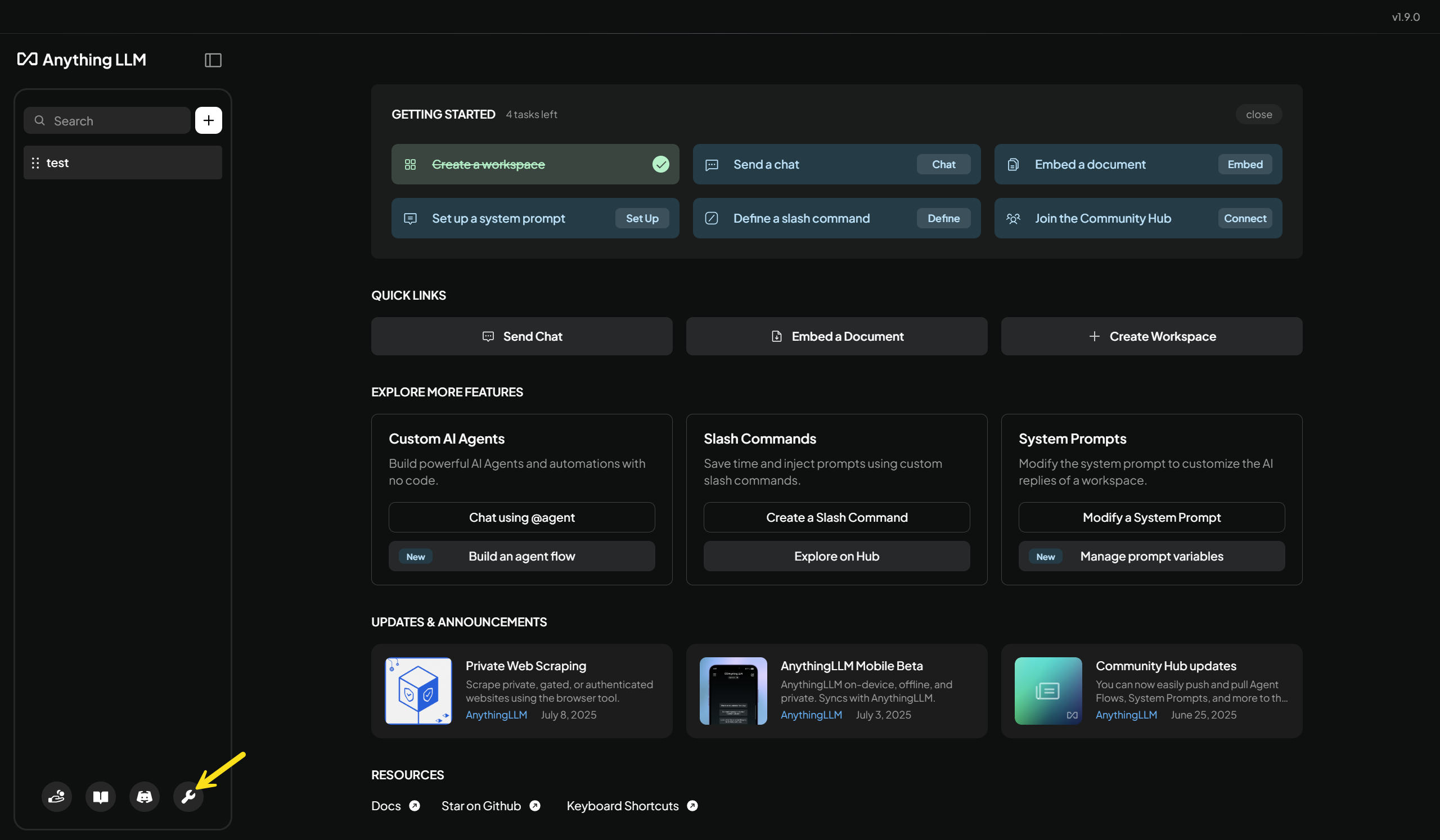Click AnythingLLM author link dated July 3, 2025
The width and height of the screenshot is (1440, 840).
pos(812,715)
